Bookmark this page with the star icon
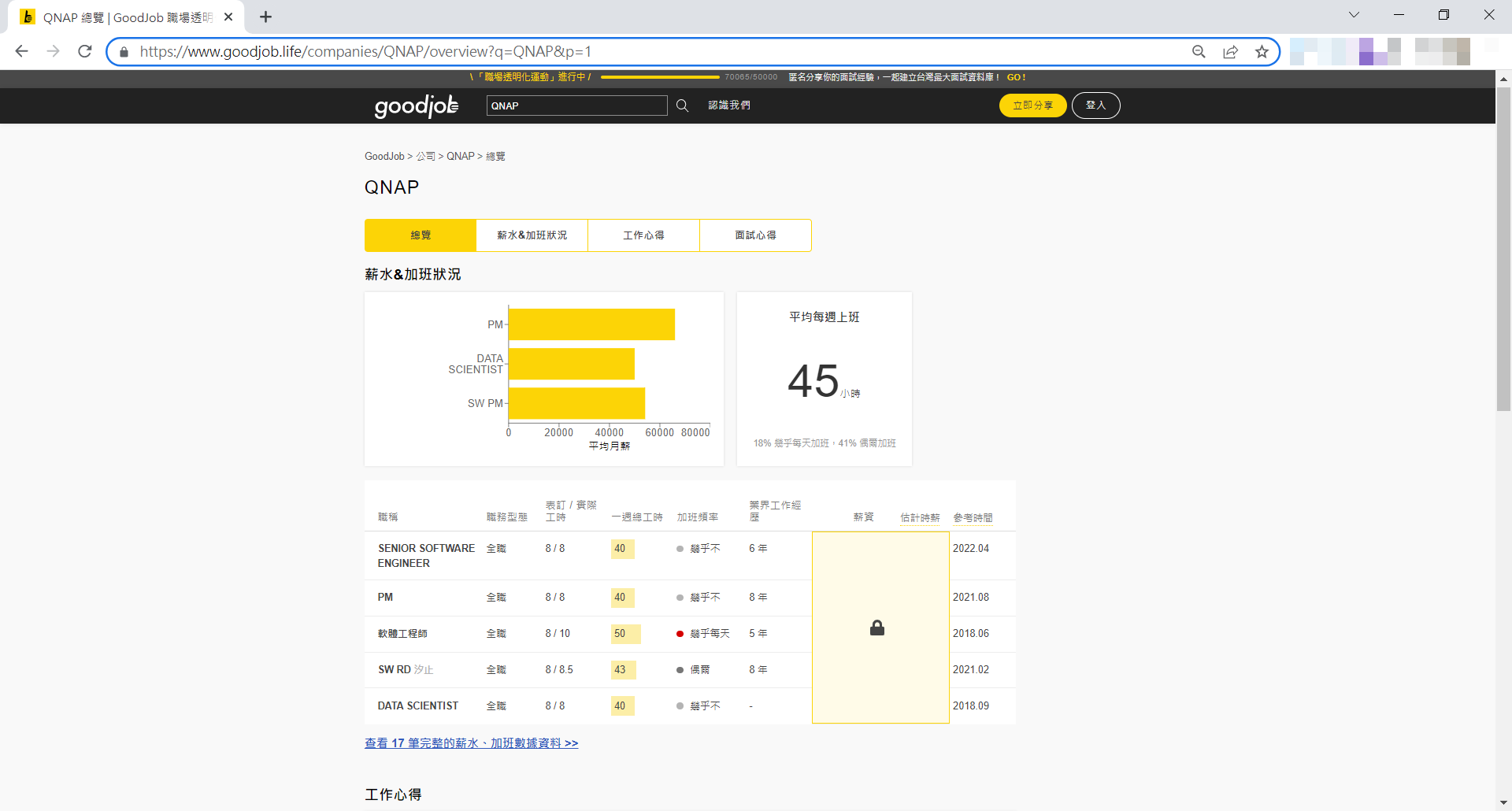The image size is (1512, 811). tap(1262, 51)
